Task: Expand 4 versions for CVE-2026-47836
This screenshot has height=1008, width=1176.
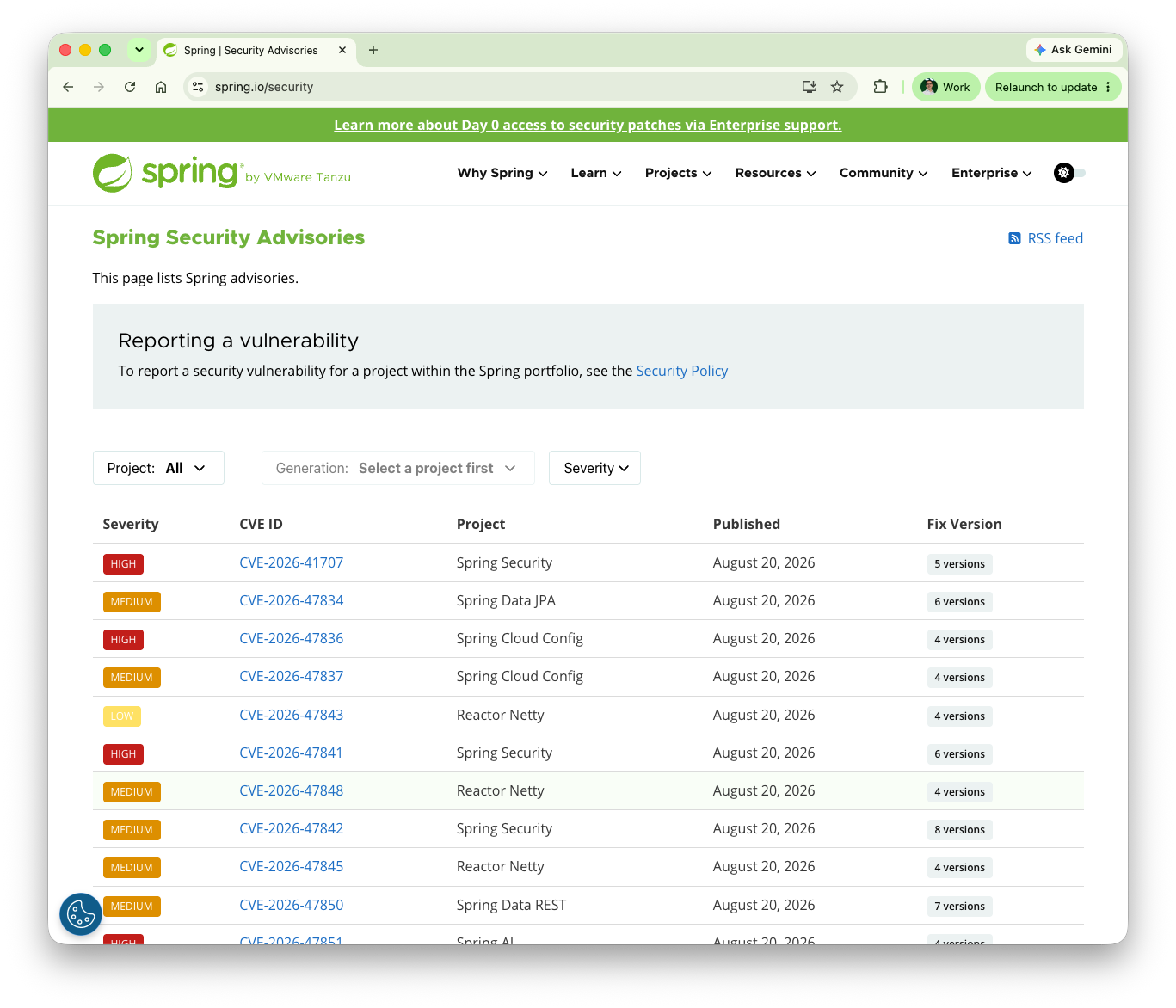Action: [x=959, y=640]
